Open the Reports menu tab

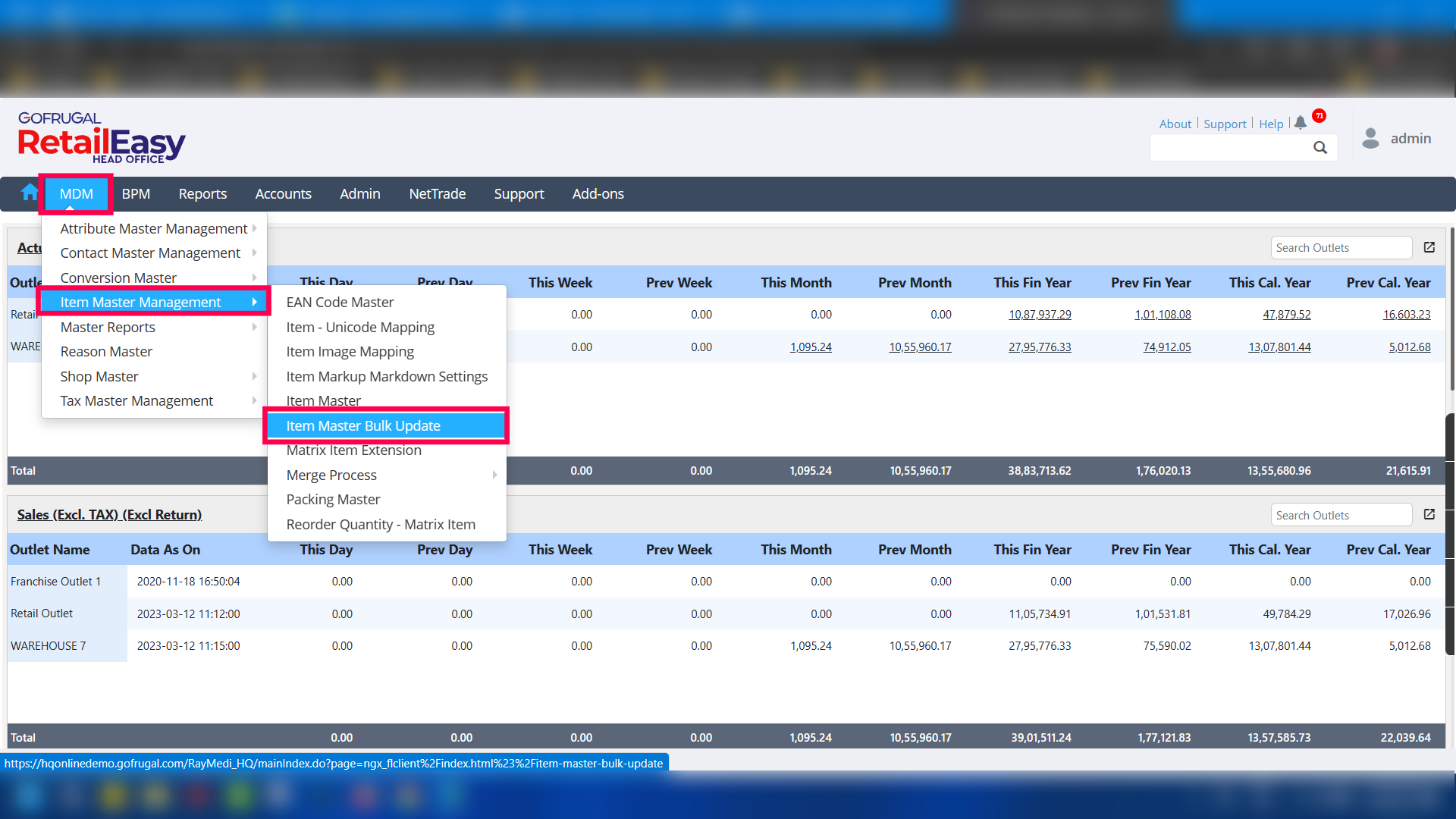[x=202, y=193]
